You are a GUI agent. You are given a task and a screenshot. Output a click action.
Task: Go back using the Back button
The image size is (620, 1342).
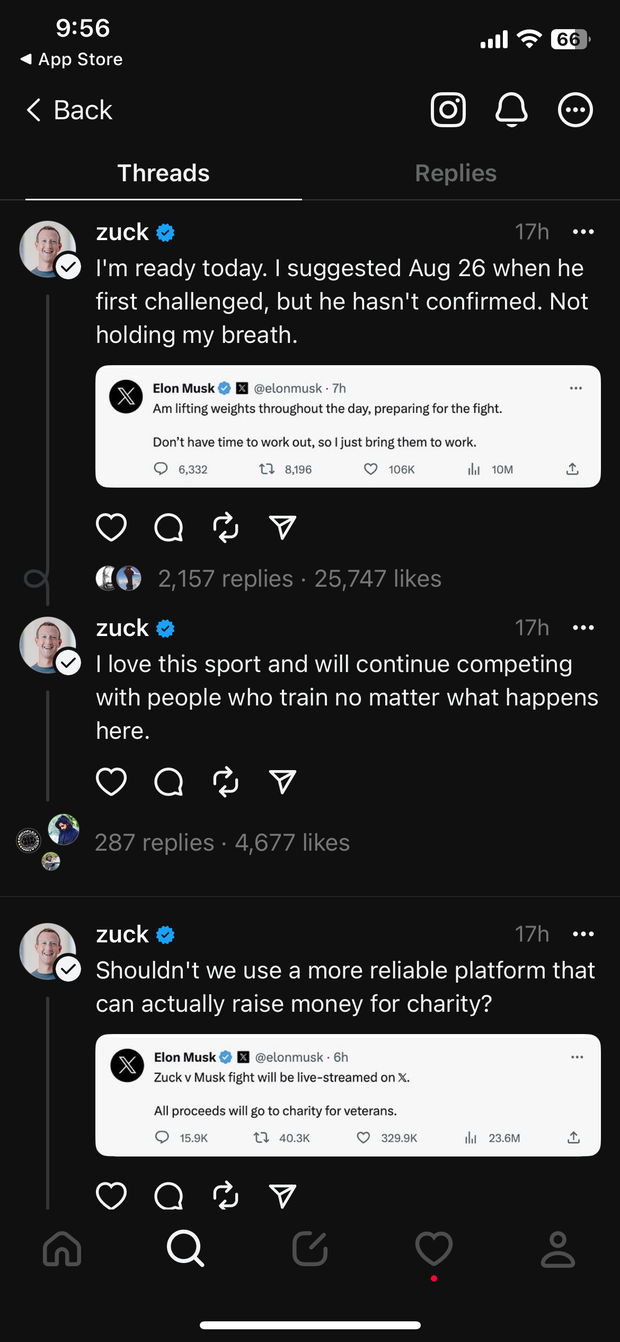tap(69, 110)
